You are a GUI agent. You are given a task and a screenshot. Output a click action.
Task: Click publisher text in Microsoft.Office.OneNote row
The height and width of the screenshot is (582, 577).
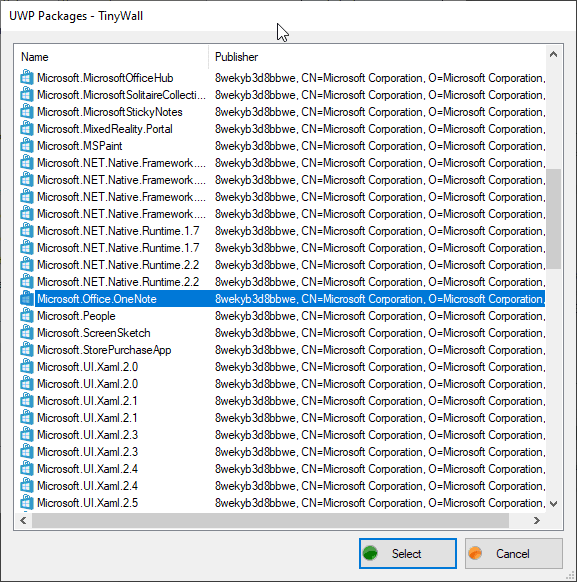click(380, 299)
